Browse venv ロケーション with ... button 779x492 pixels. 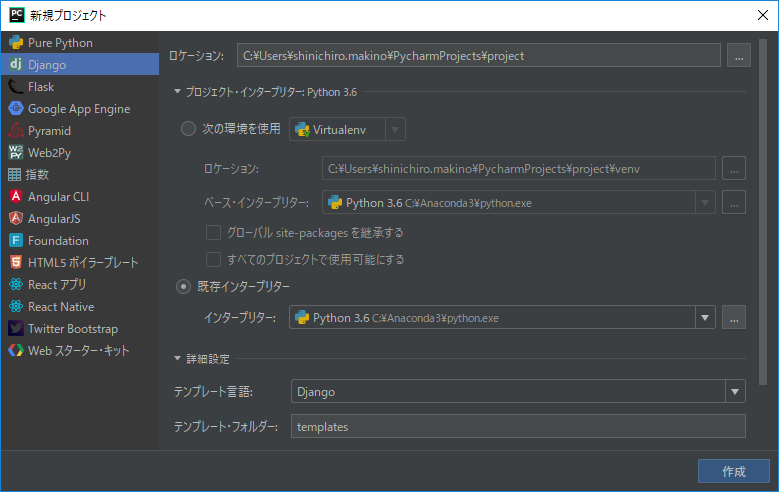tap(734, 168)
